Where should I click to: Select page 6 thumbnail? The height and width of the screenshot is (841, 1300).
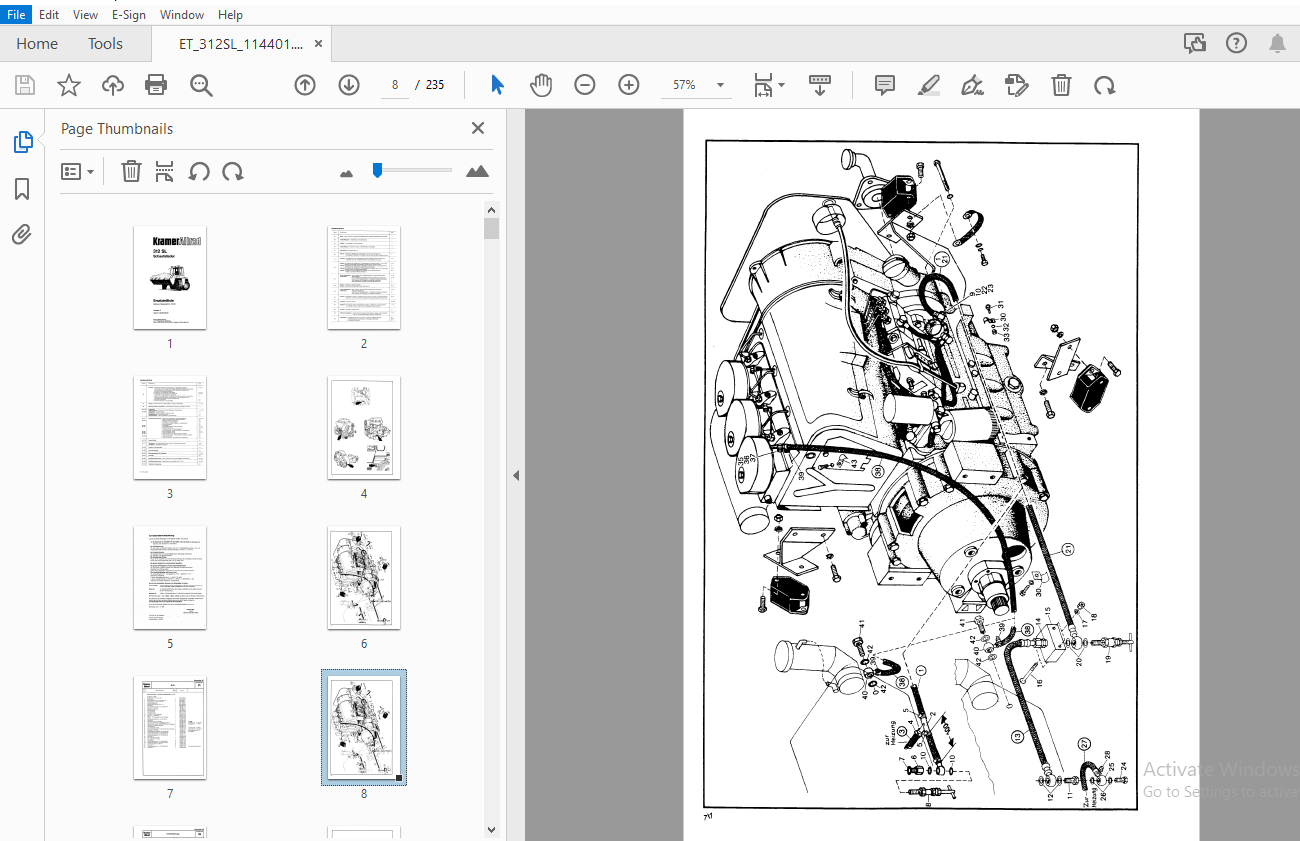(364, 577)
